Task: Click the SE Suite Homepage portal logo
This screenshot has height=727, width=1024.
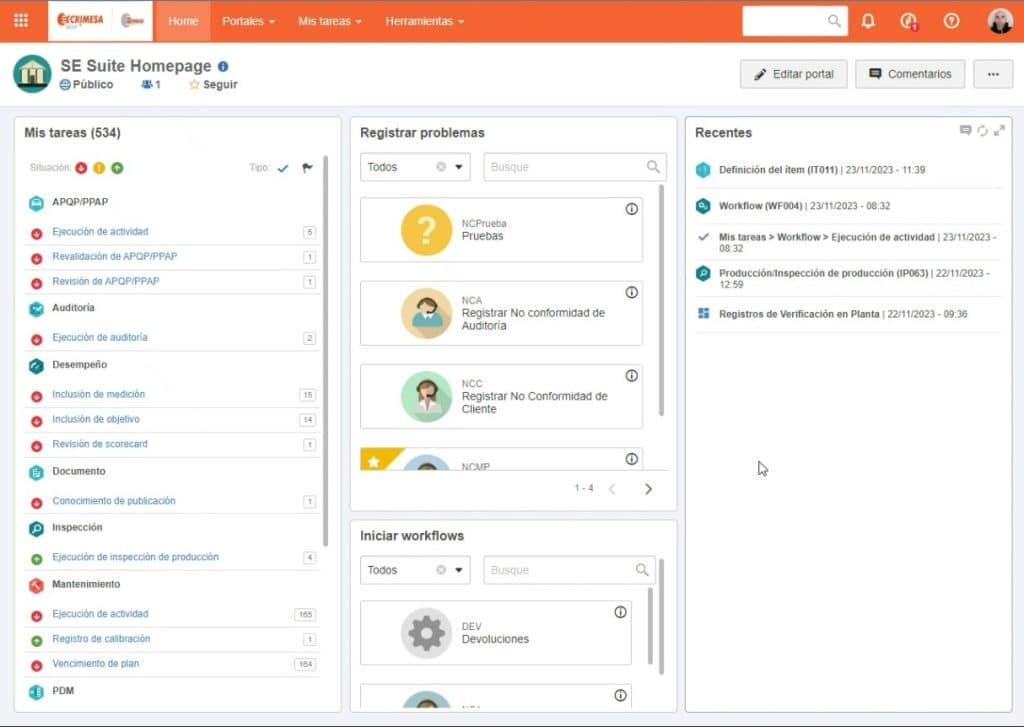Action: [32, 74]
